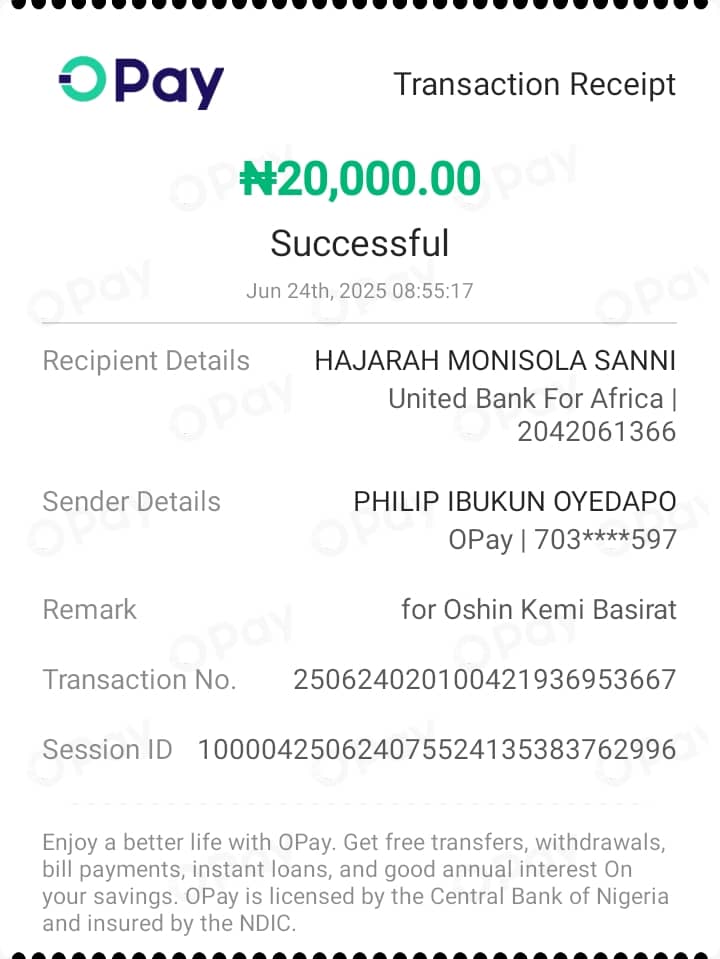
Task: Click the Sender Details label
Action: [x=132, y=502]
